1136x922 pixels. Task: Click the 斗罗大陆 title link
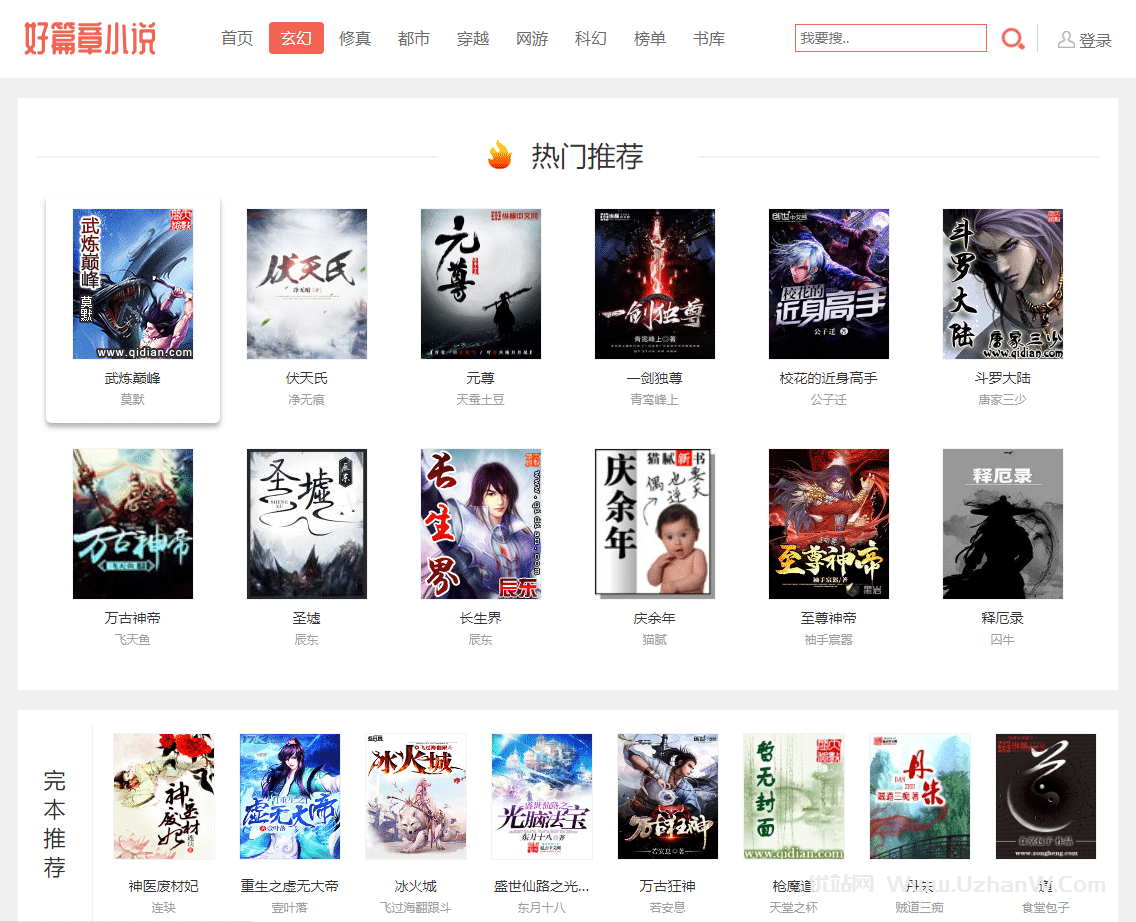pyautogui.click(x=1002, y=378)
